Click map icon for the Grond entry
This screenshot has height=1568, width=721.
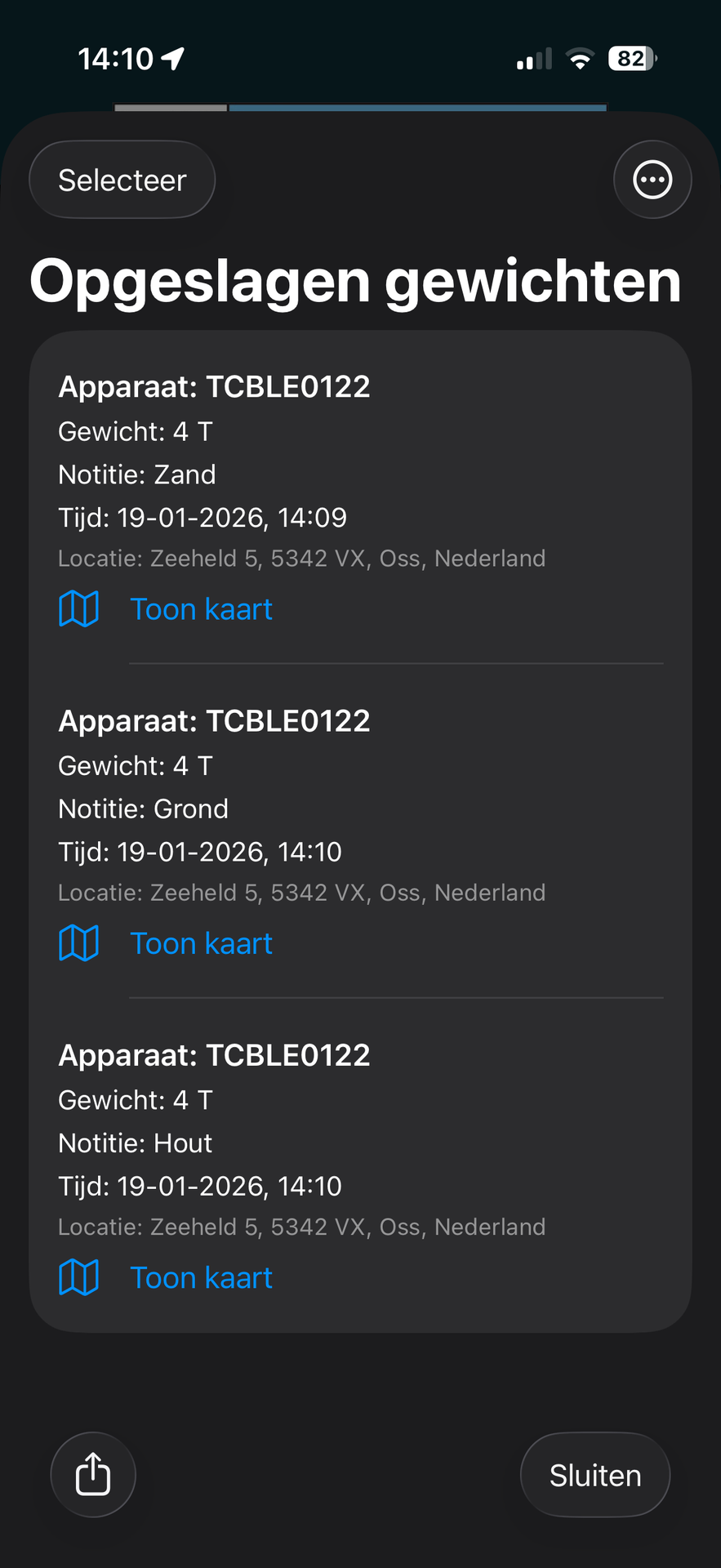click(78, 943)
